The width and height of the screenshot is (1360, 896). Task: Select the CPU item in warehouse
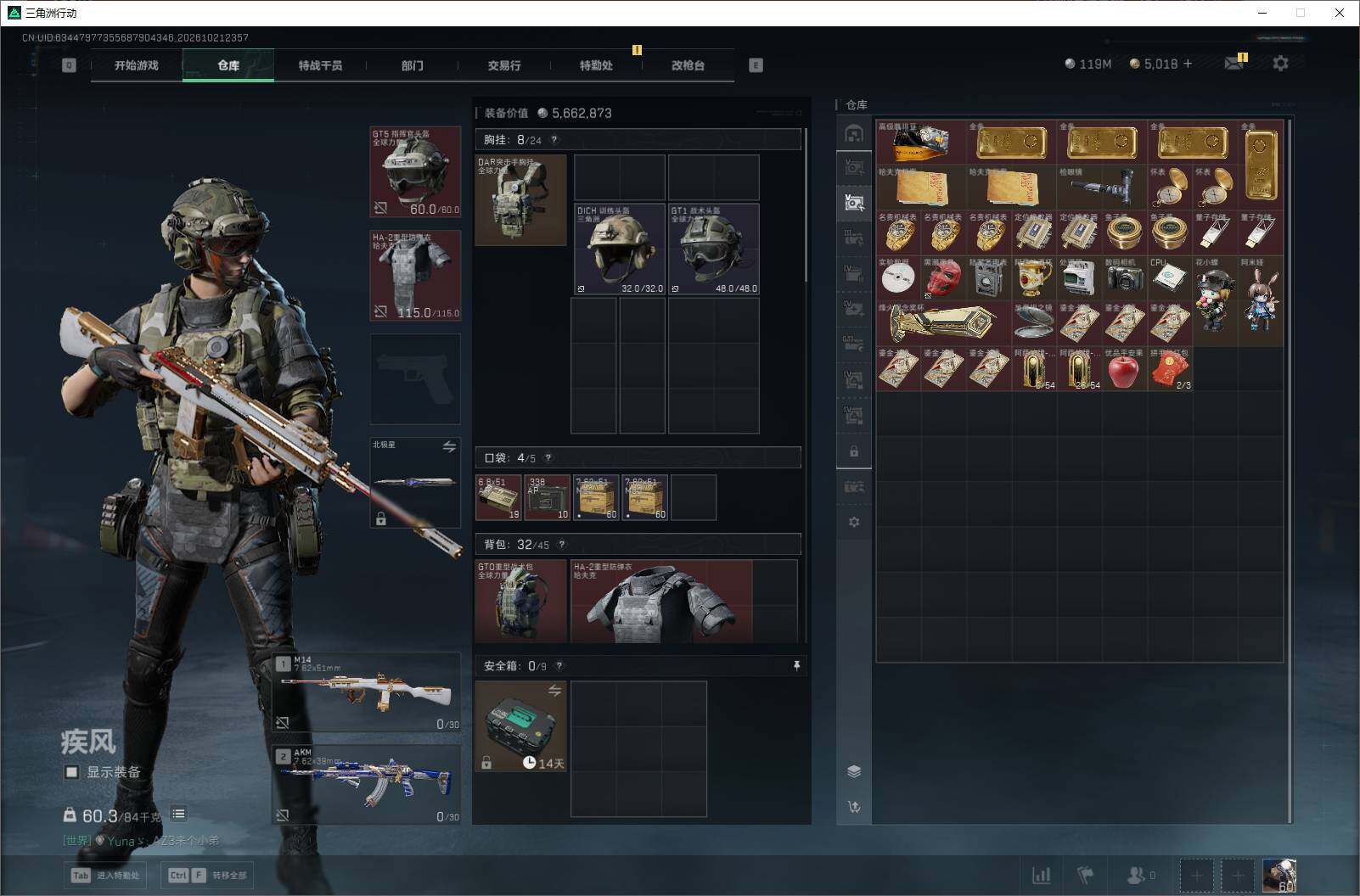(1169, 278)
